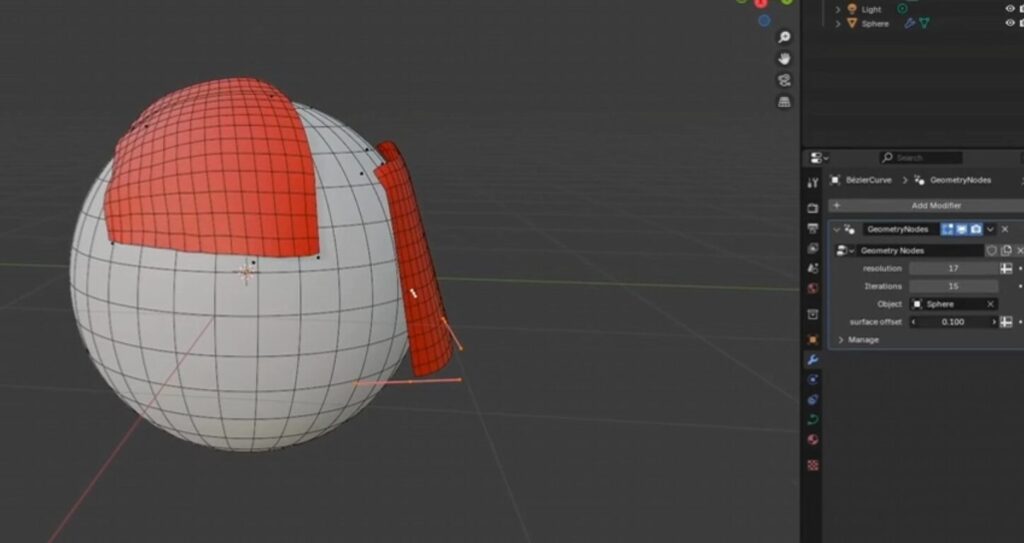This screenshot has height=543, width=1024.
Task: Open the Collection properties tab
Action: point(813,314)
